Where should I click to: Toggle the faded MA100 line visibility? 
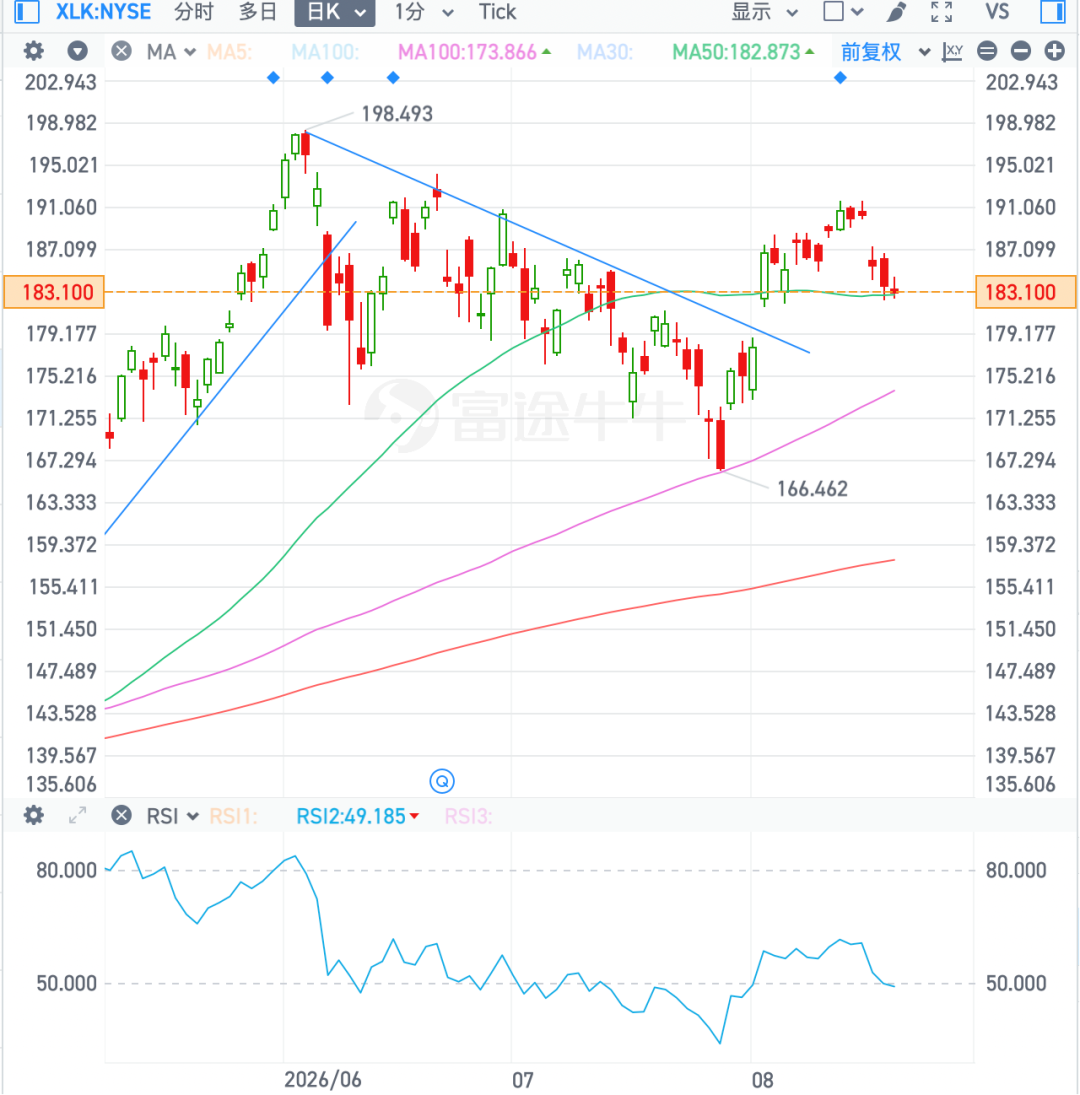point(325,52)
